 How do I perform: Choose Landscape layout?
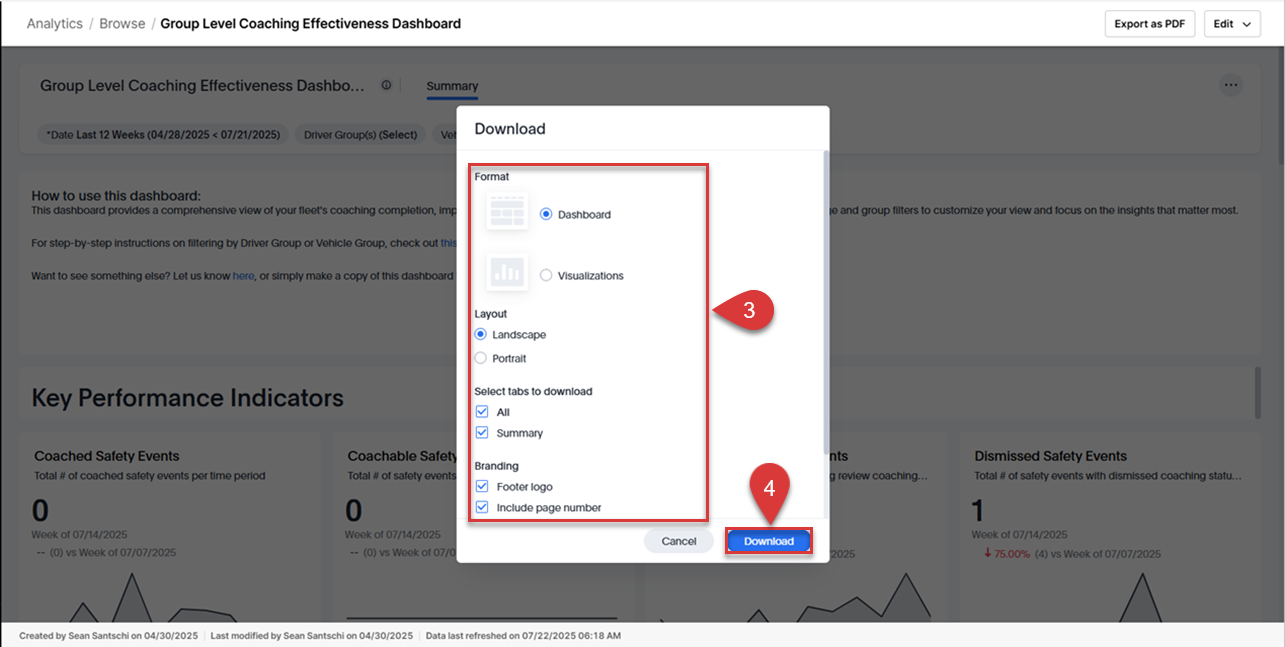coord(481,334)
